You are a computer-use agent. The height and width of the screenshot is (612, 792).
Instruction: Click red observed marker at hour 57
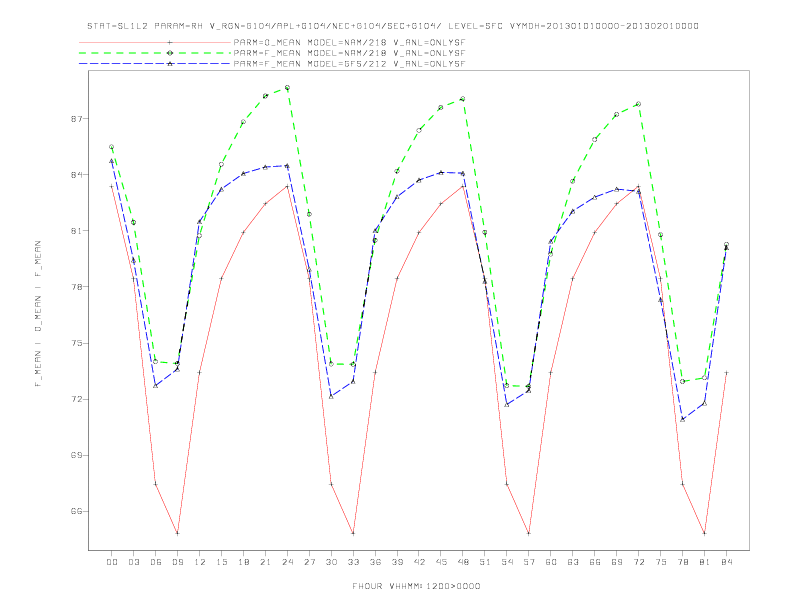click(529, 533)
